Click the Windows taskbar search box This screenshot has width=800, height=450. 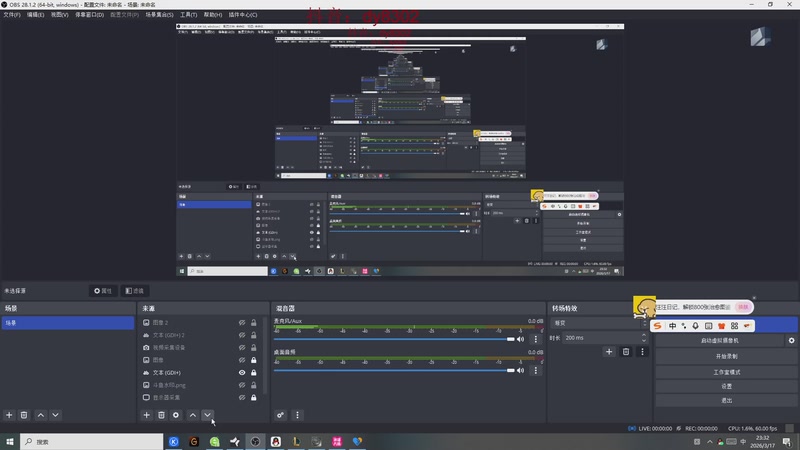pyautogui.click(x=92, y=441)
